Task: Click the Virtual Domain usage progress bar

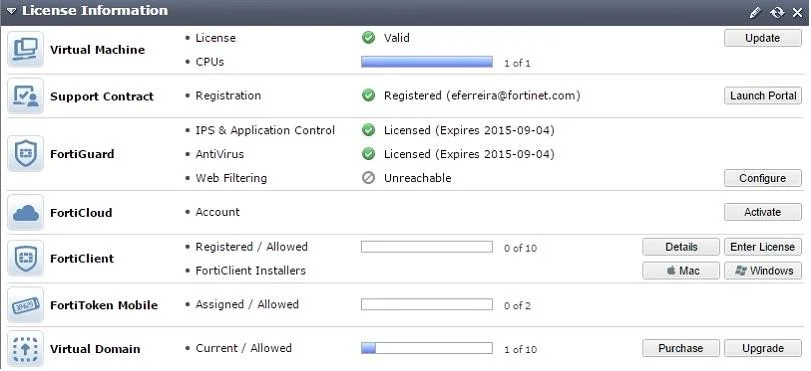Action: tap(427, 348)
